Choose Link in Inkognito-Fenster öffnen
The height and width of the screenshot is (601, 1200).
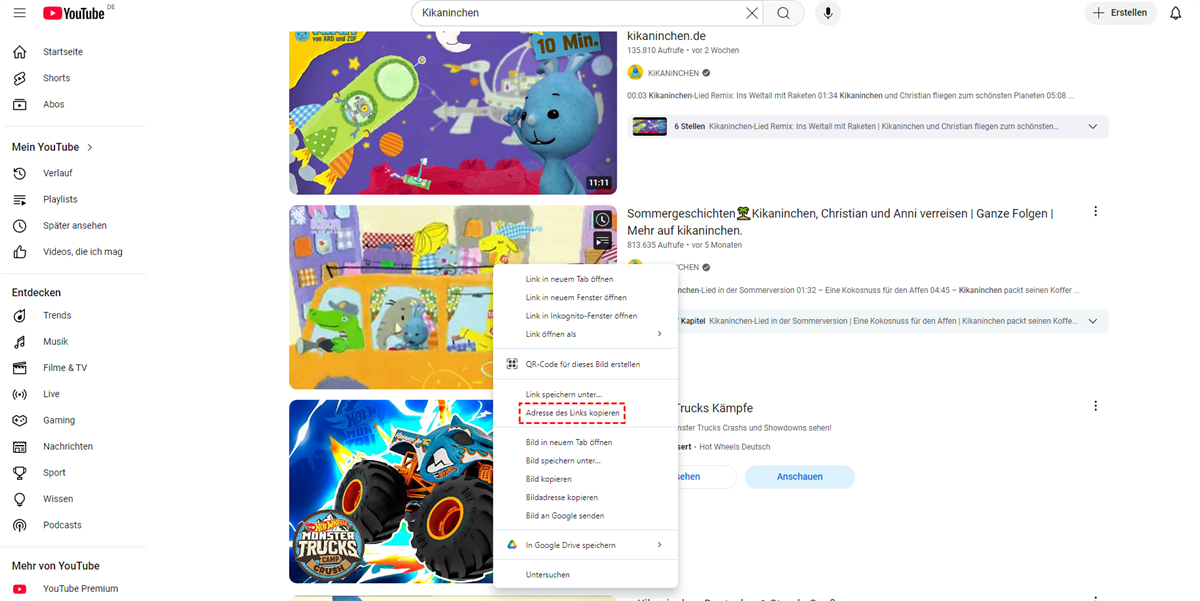point(586,316)
